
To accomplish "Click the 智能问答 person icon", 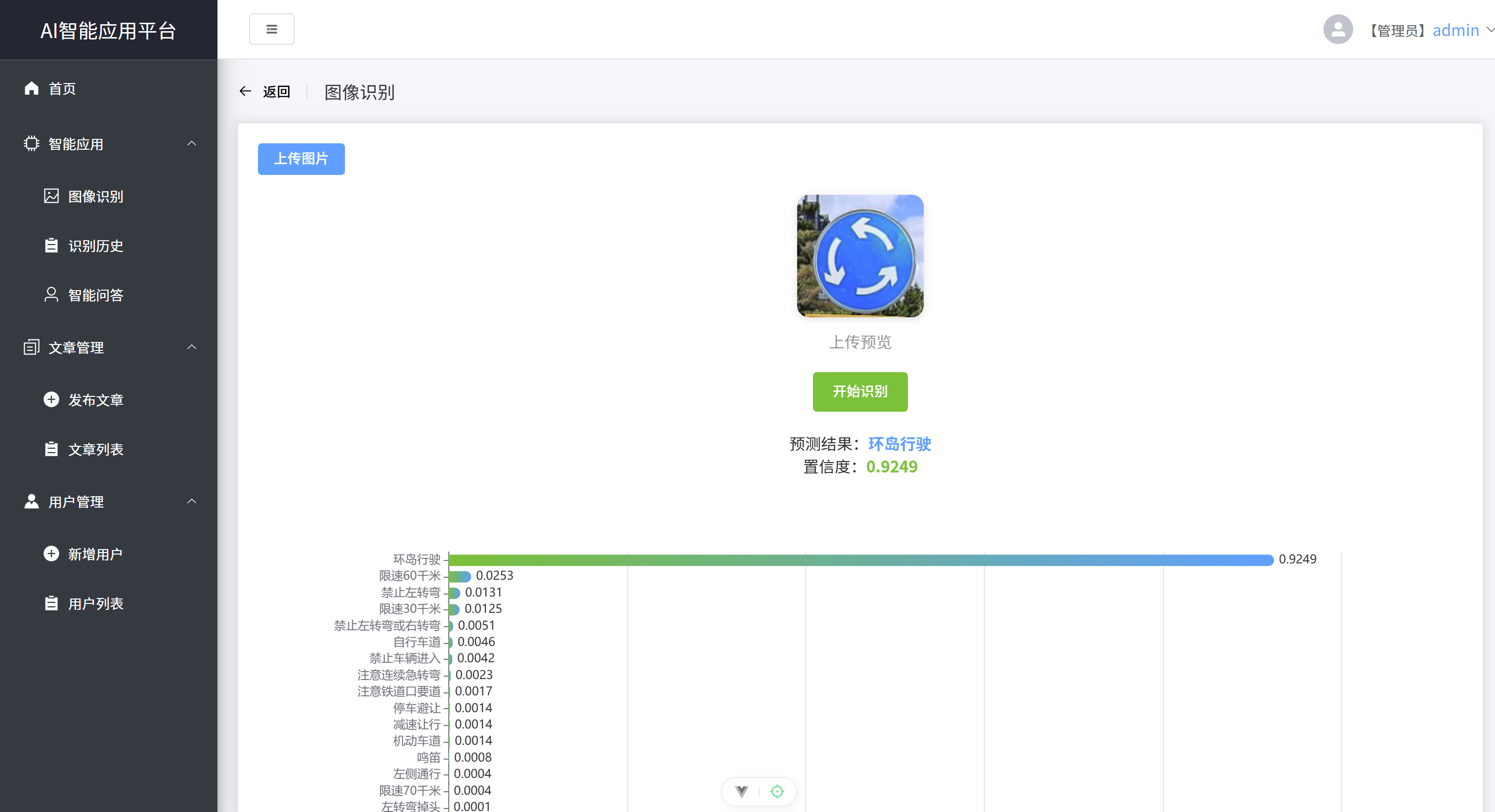I will [51, 295].
